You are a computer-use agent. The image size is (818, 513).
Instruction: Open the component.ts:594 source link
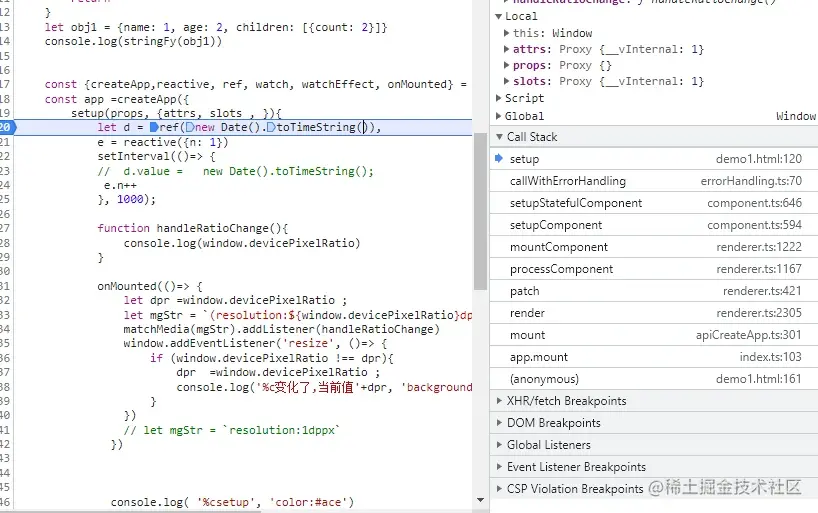click(754, 224)
